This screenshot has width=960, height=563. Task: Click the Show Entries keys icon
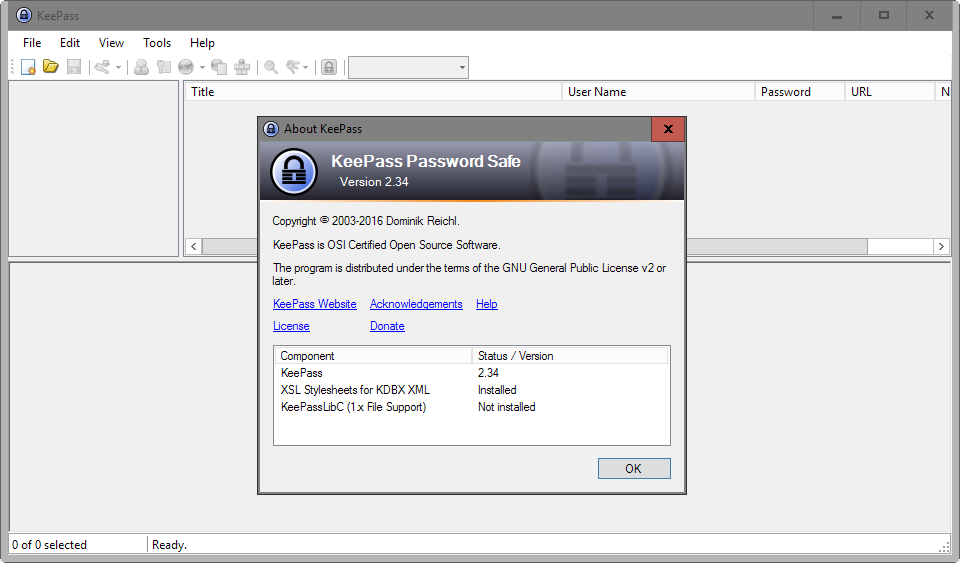tap(293, 67)
